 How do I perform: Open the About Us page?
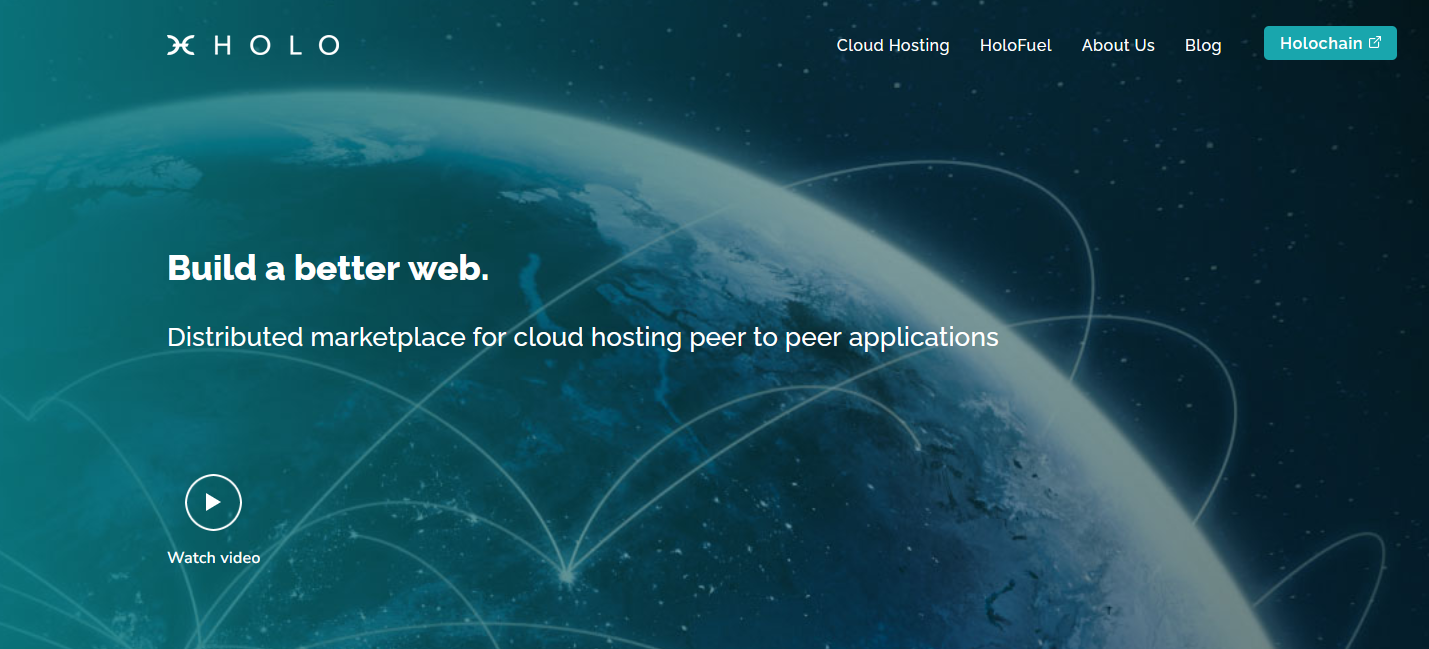coord(1118,45)
